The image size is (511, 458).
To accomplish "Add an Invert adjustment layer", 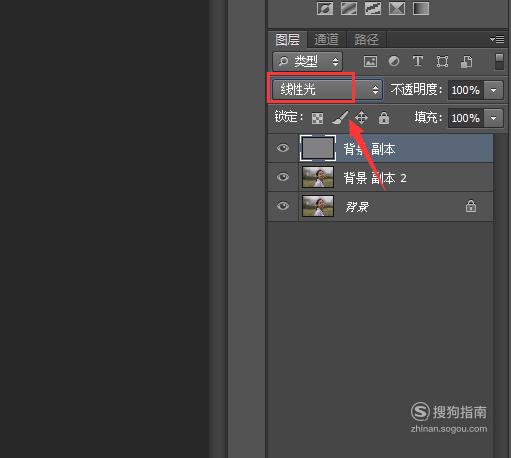I will click(x=325, y=8).
